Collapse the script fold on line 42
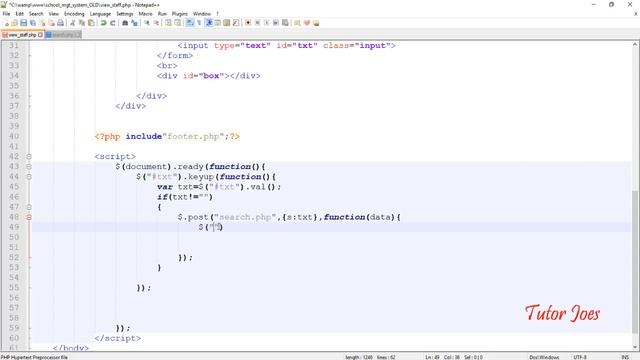 [29, 156]
